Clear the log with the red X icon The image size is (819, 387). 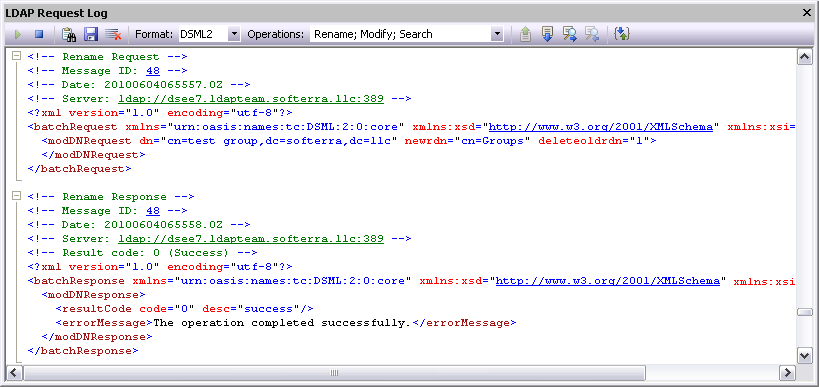pos(113,34)
